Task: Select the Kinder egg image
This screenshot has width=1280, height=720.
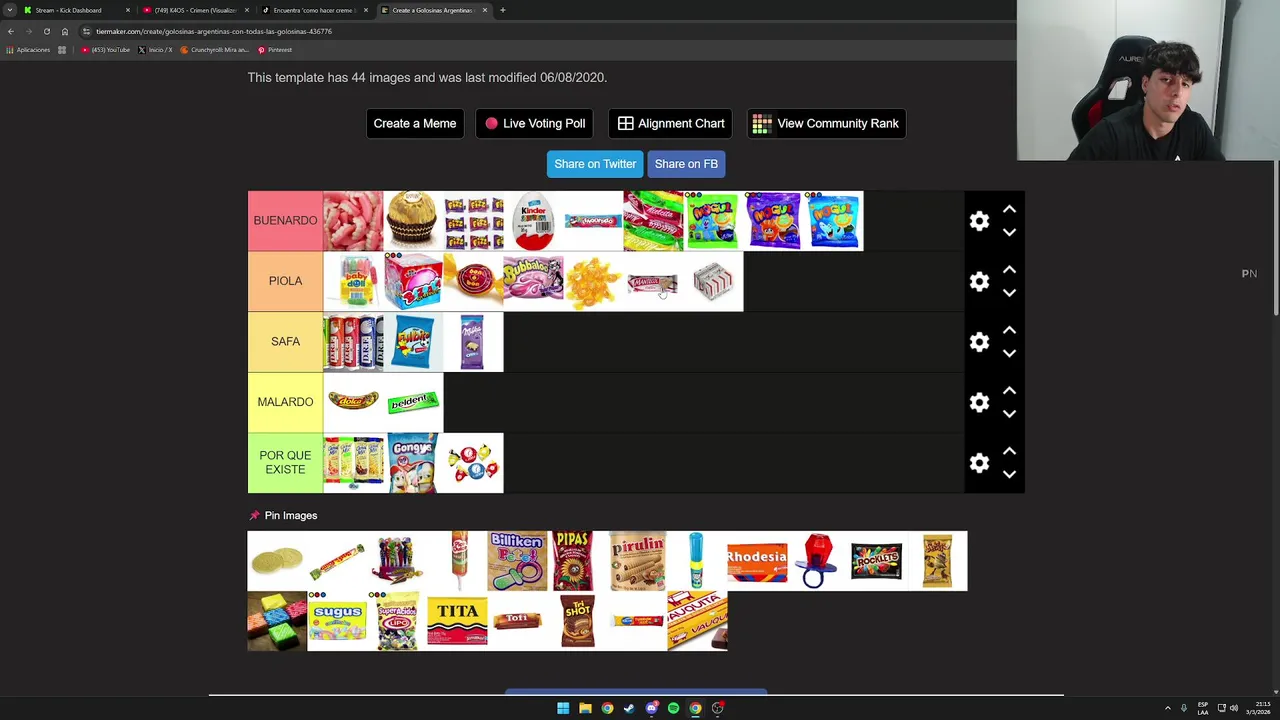Action: [x=533, y=221]
